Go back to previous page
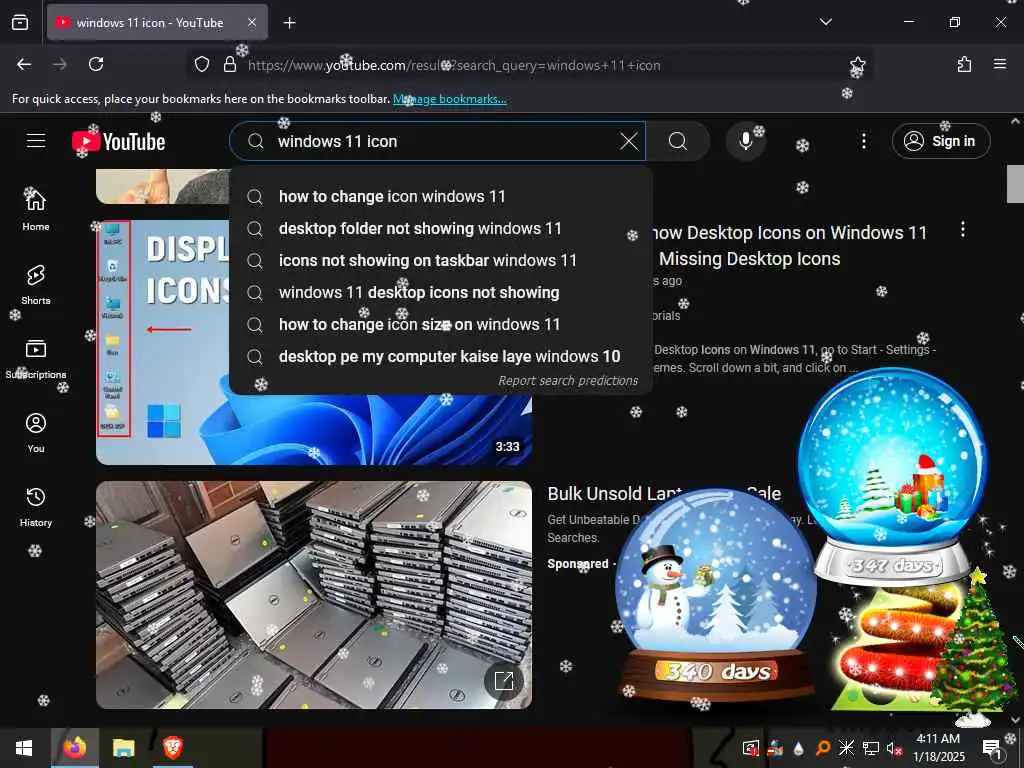The height and width of the screenshot is (768, 1024). [x=24, y=64]
